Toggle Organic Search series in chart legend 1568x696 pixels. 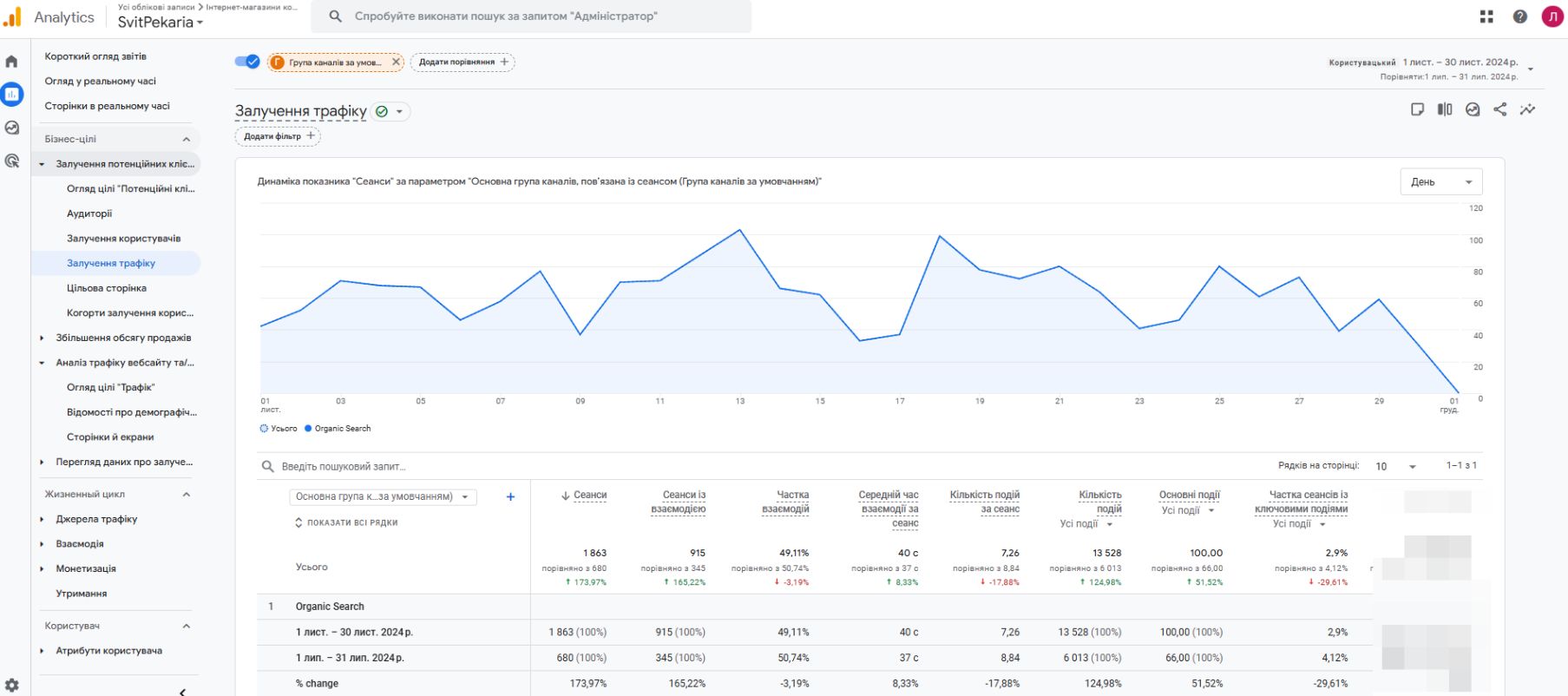[x=337, y=429]
